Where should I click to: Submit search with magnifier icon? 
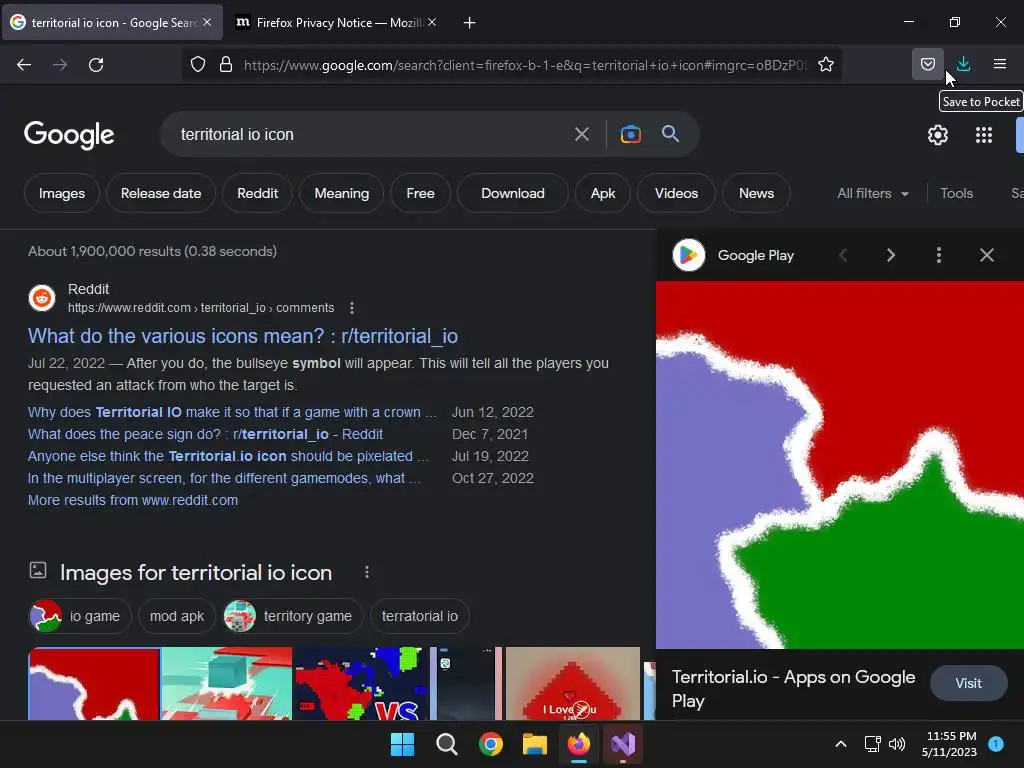coord(670,134)
